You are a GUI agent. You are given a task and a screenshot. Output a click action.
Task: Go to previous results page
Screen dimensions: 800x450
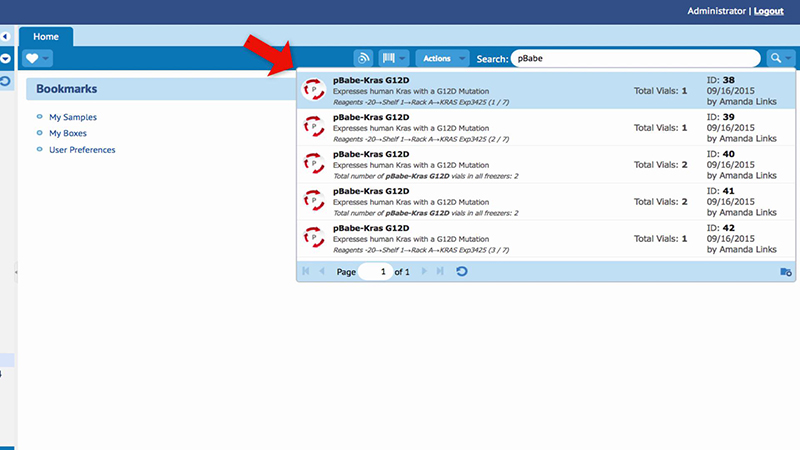pyautogui.click(x=321, y=271)
